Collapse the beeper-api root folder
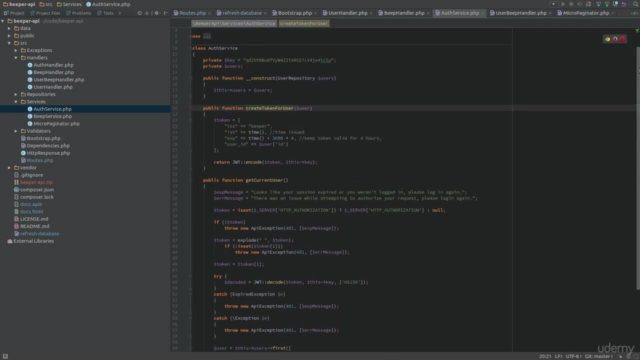Screen dimensions: 640x360 point(3,21)
